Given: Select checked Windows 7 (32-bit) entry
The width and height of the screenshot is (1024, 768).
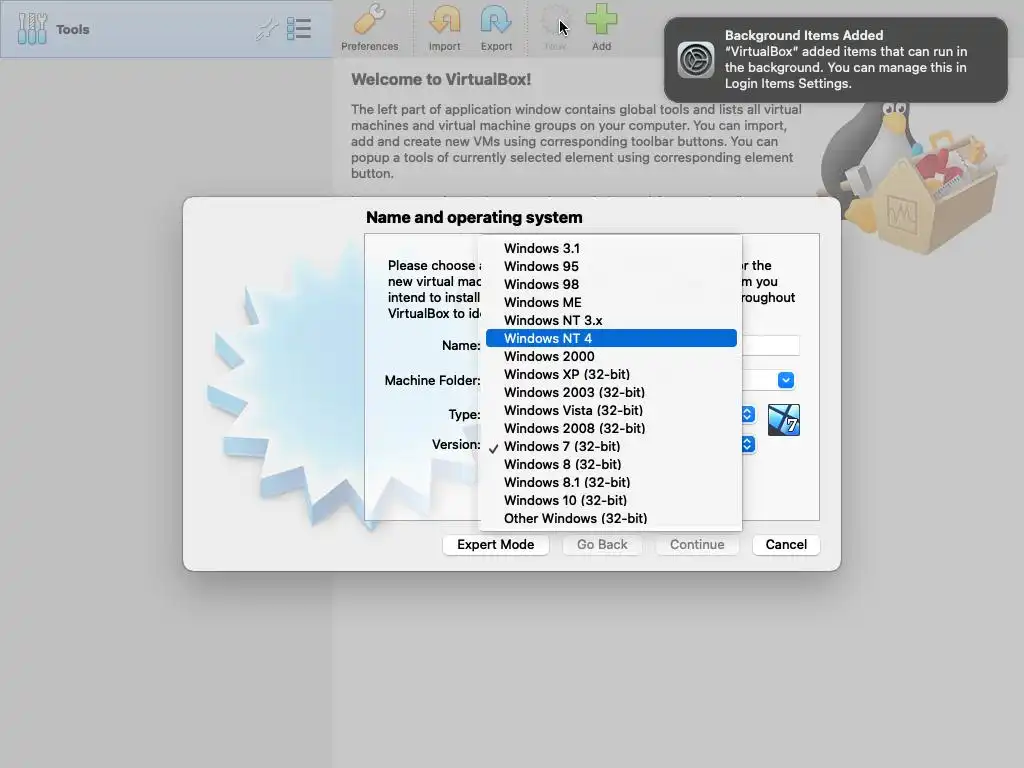Looking at the screenshot, I should point(611,446).
